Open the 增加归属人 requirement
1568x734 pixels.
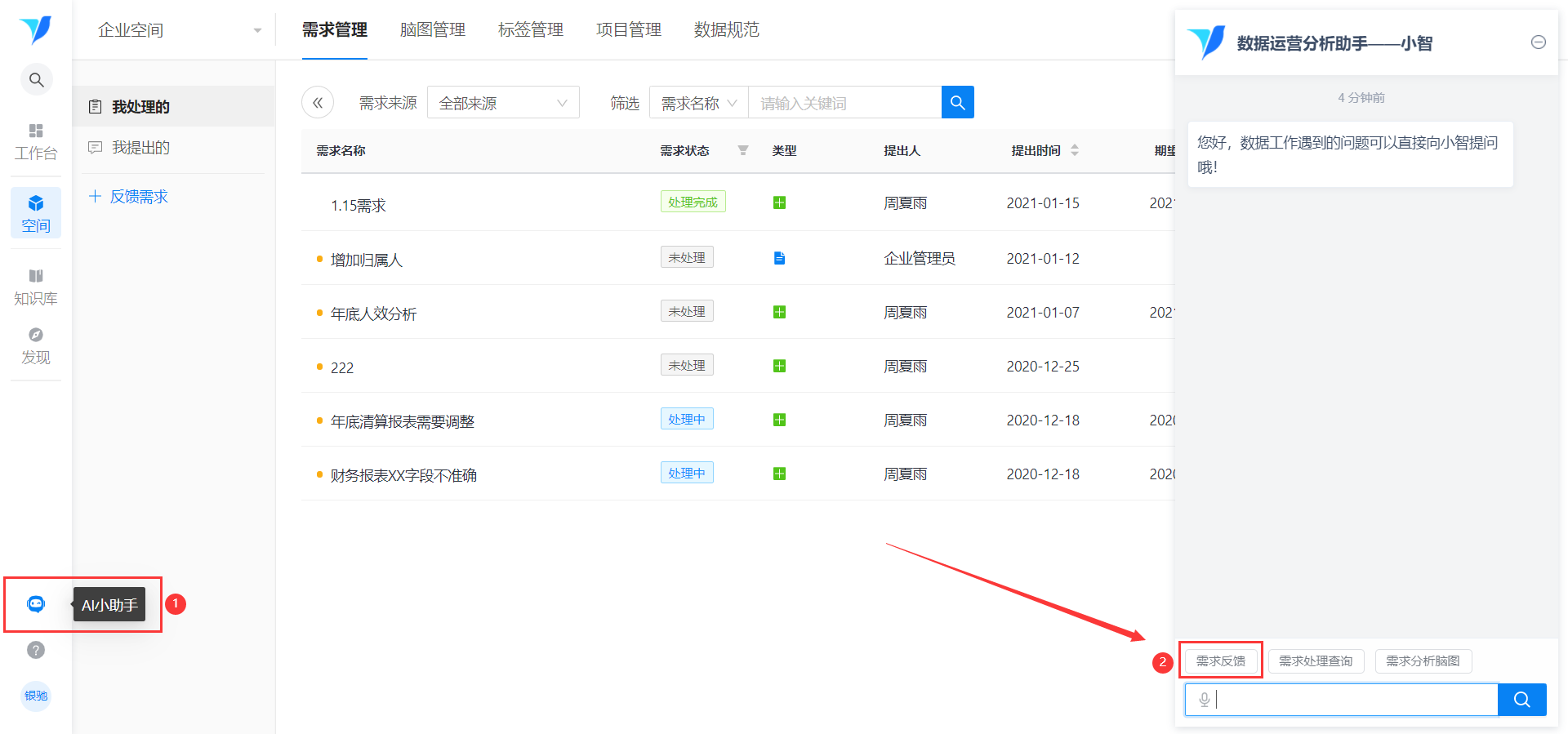tap(367, 260)
